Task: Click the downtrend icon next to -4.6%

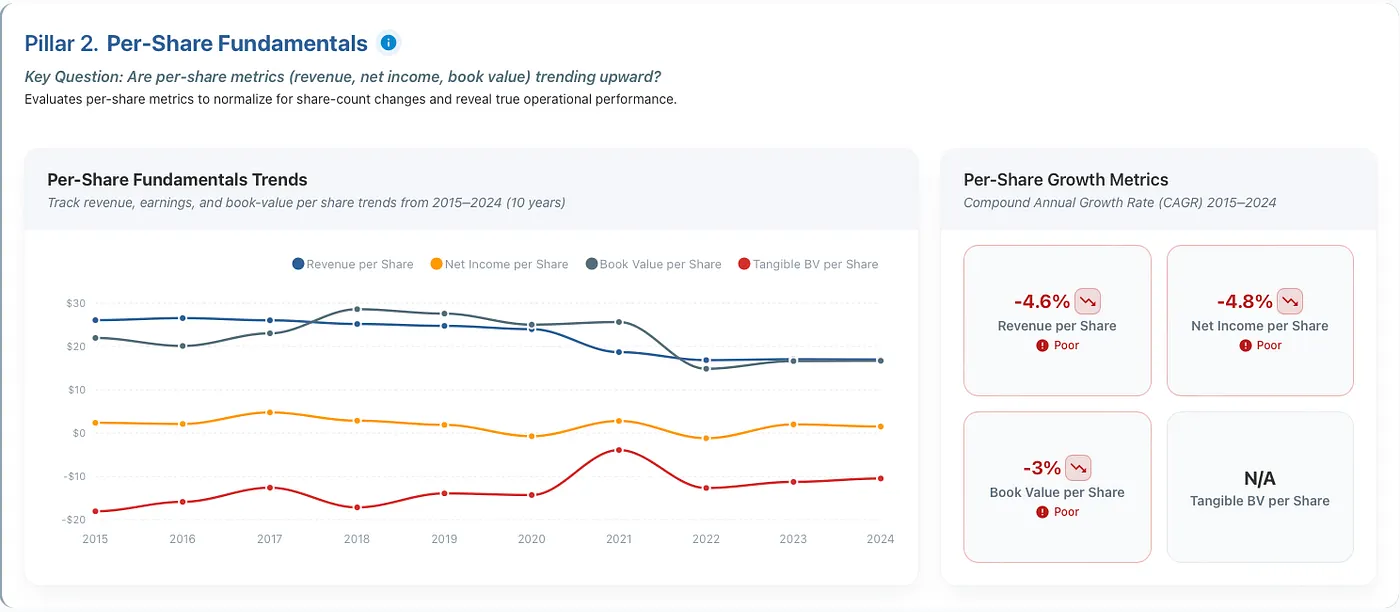Action: coord(1087,300)
